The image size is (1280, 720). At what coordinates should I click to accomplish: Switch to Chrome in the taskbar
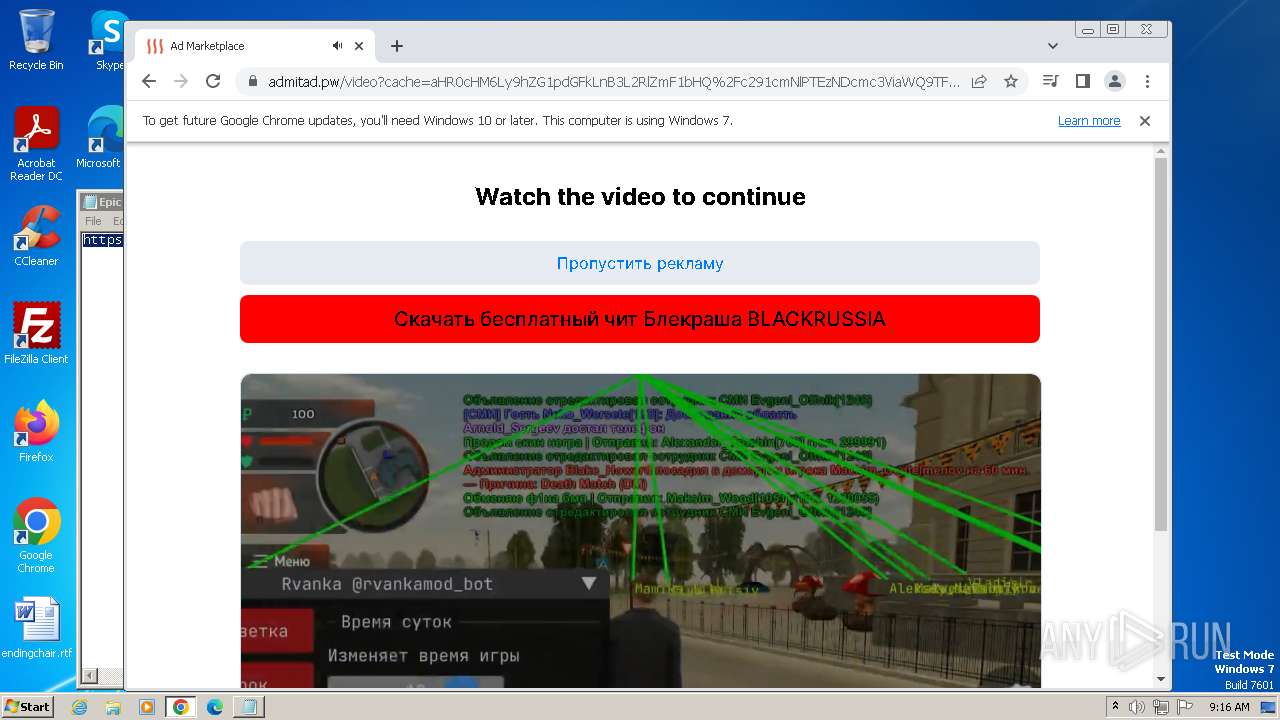[x=181, y=707]
